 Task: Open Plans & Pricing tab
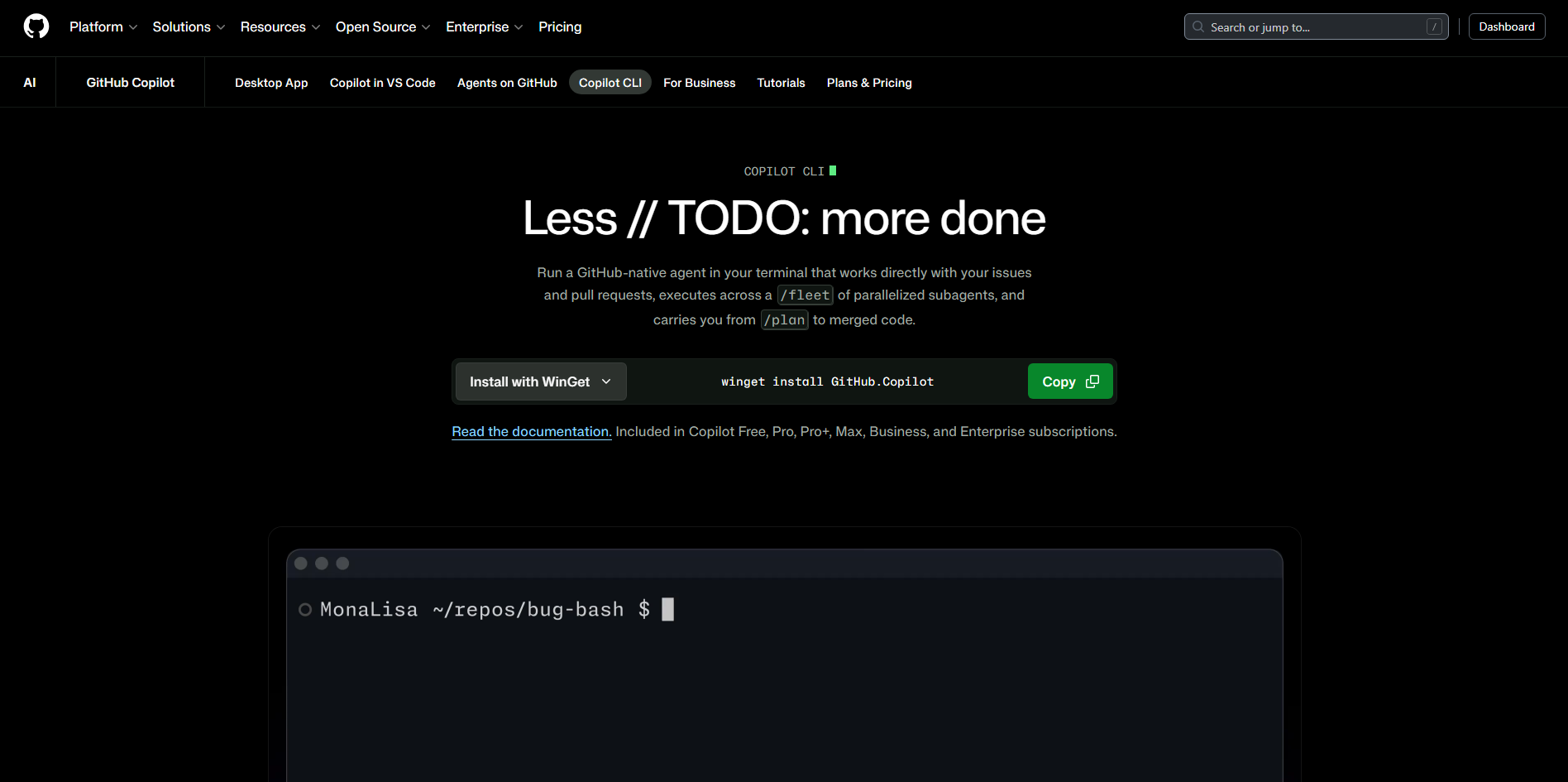(869, 83)
